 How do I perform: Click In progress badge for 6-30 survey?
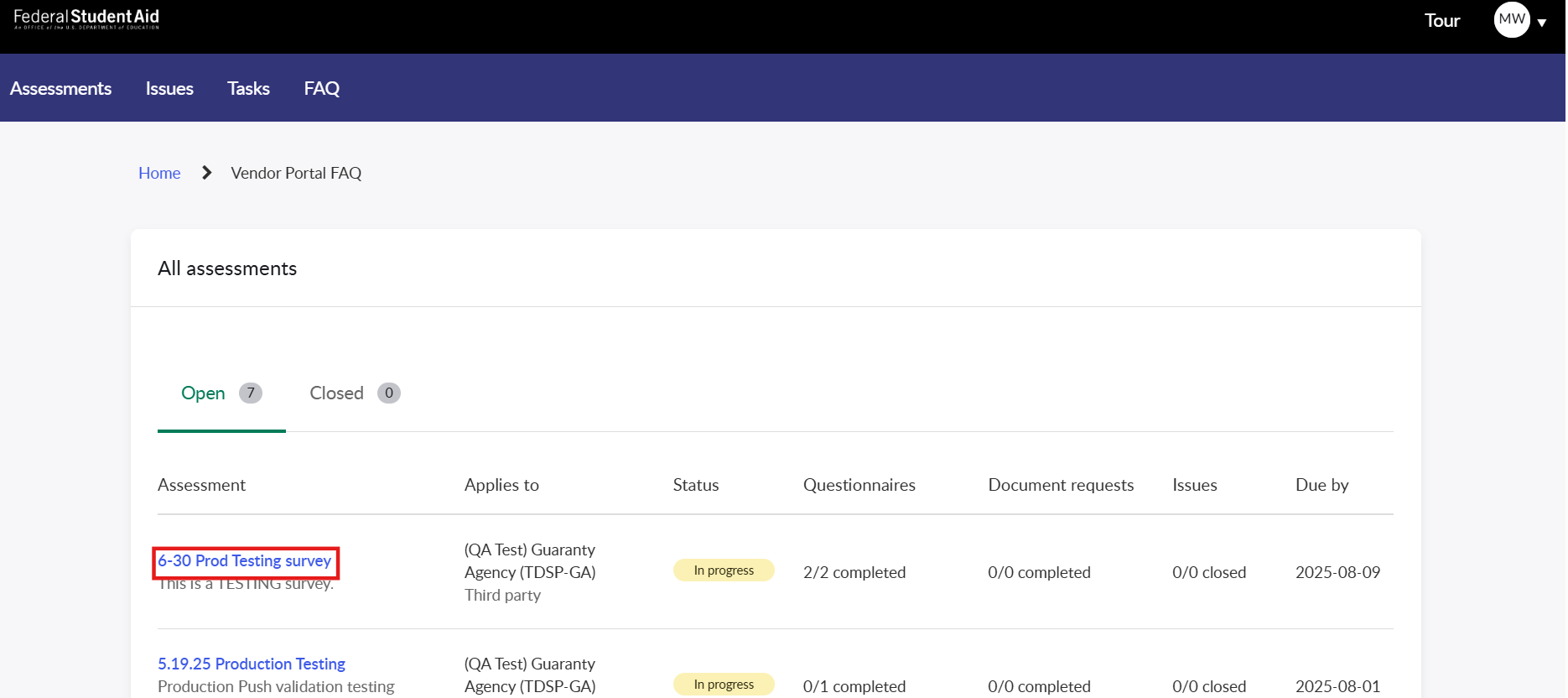[x=724, y=570]
